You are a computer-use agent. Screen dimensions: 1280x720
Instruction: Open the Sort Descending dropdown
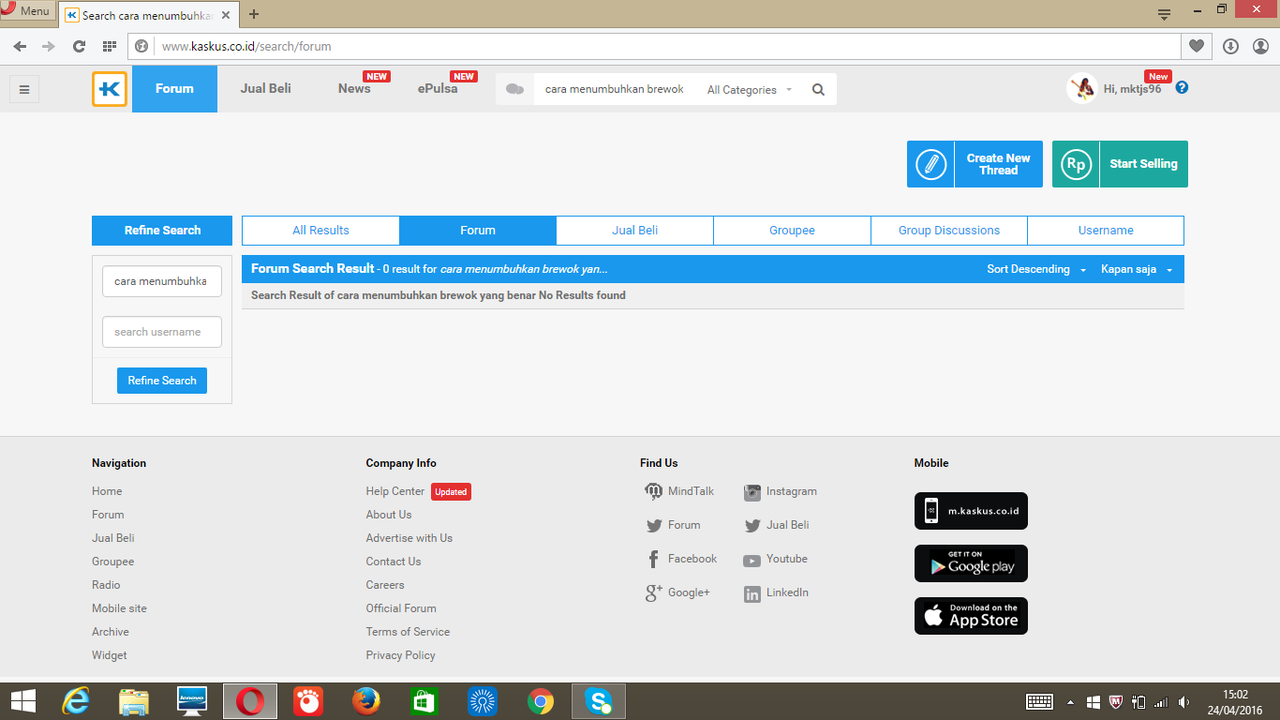(x=1036, y=269)
